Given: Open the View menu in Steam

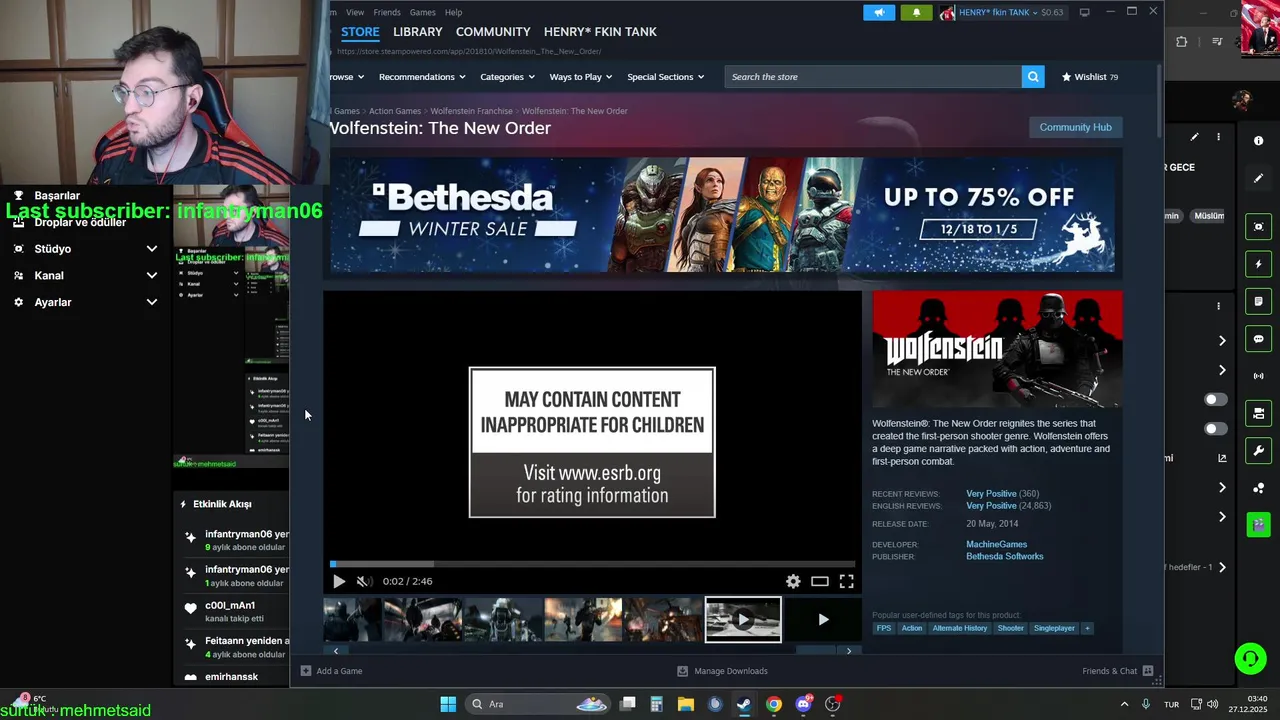Looking at the screenshot, I should (x=355, y=12).
